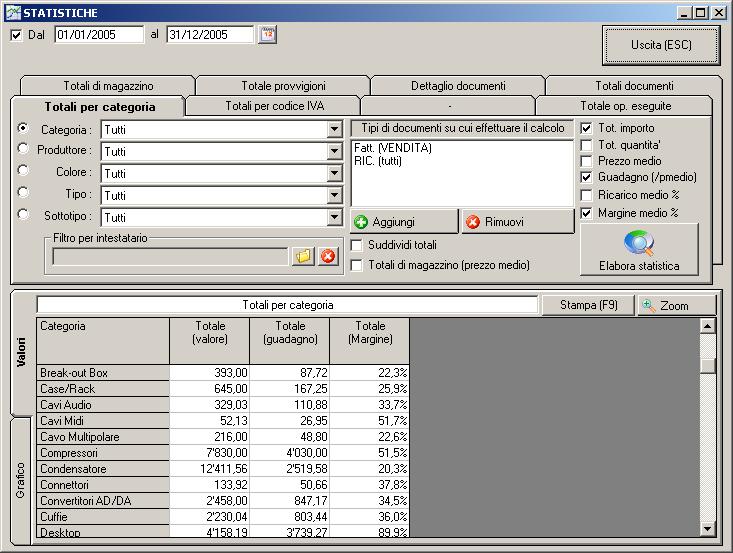Check Totali di magazzino (prezzo medio)
This screenshot has height=553, width=733.
(357, 265)
